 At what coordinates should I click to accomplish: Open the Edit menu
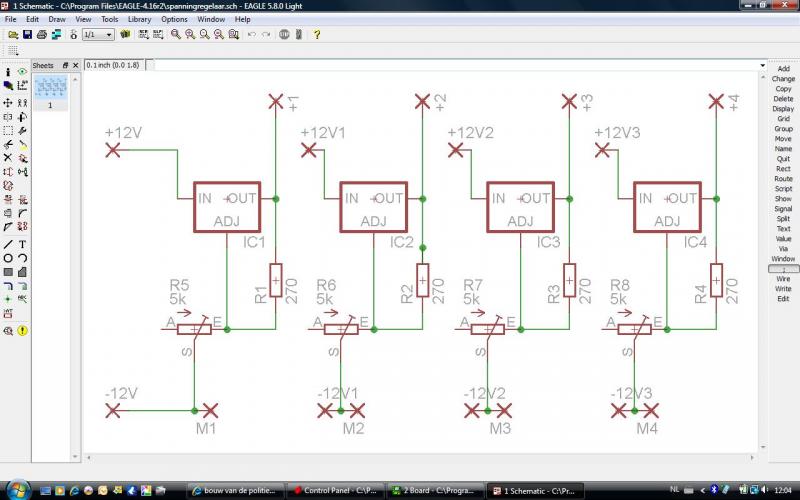pos(32,19)
